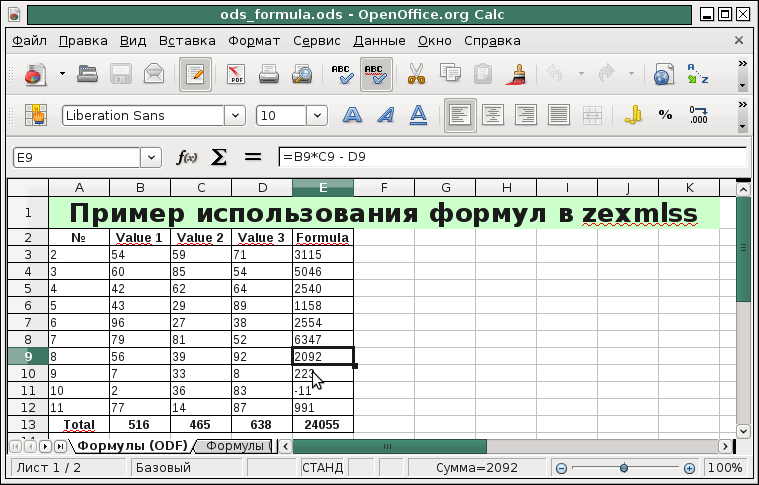Click the horizontal scrollbar thumb
This screenshot has width=759, height=485.
click(389, 446)
